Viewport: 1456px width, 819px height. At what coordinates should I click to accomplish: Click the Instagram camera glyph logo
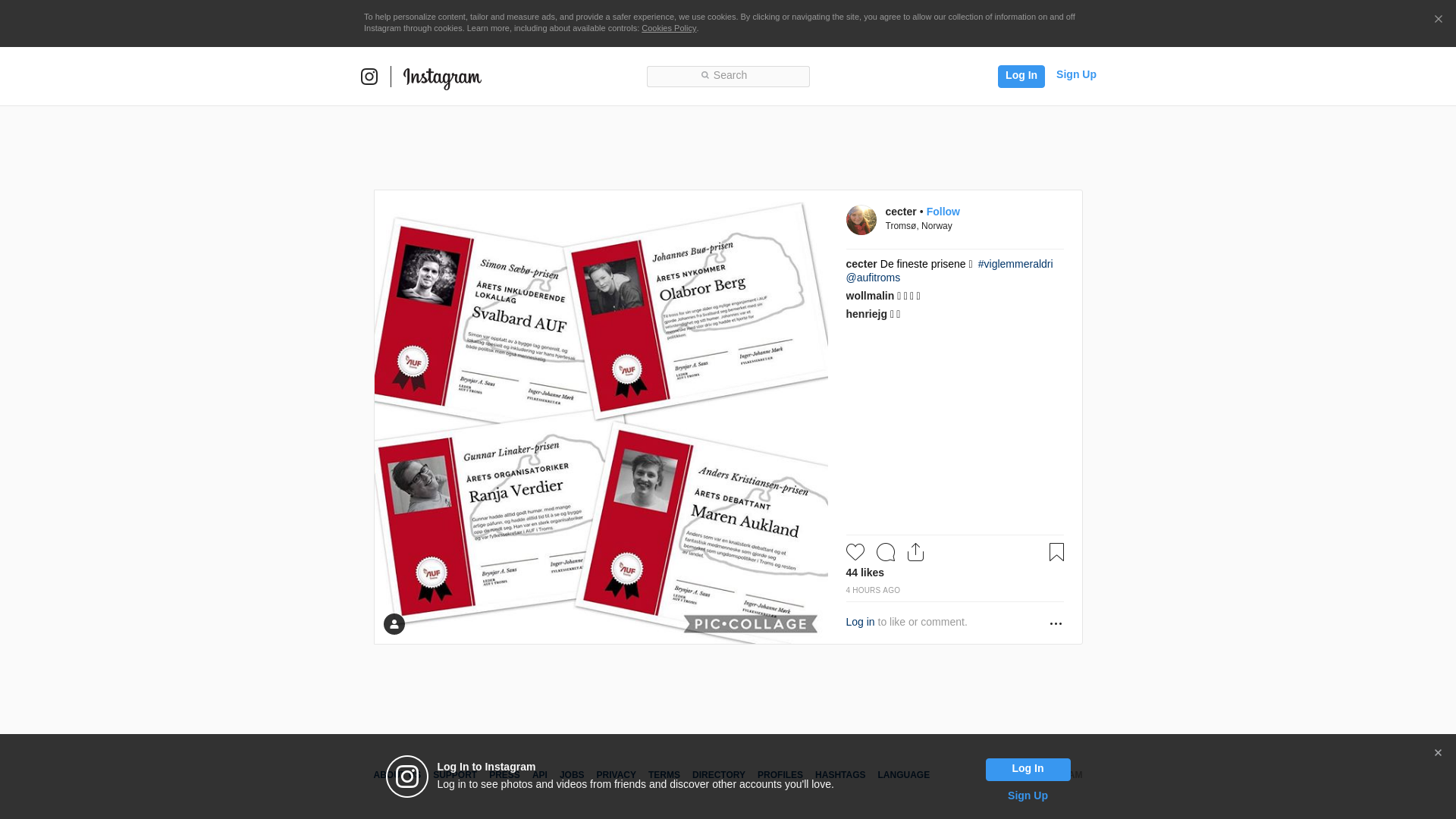[x=369, y=77]
